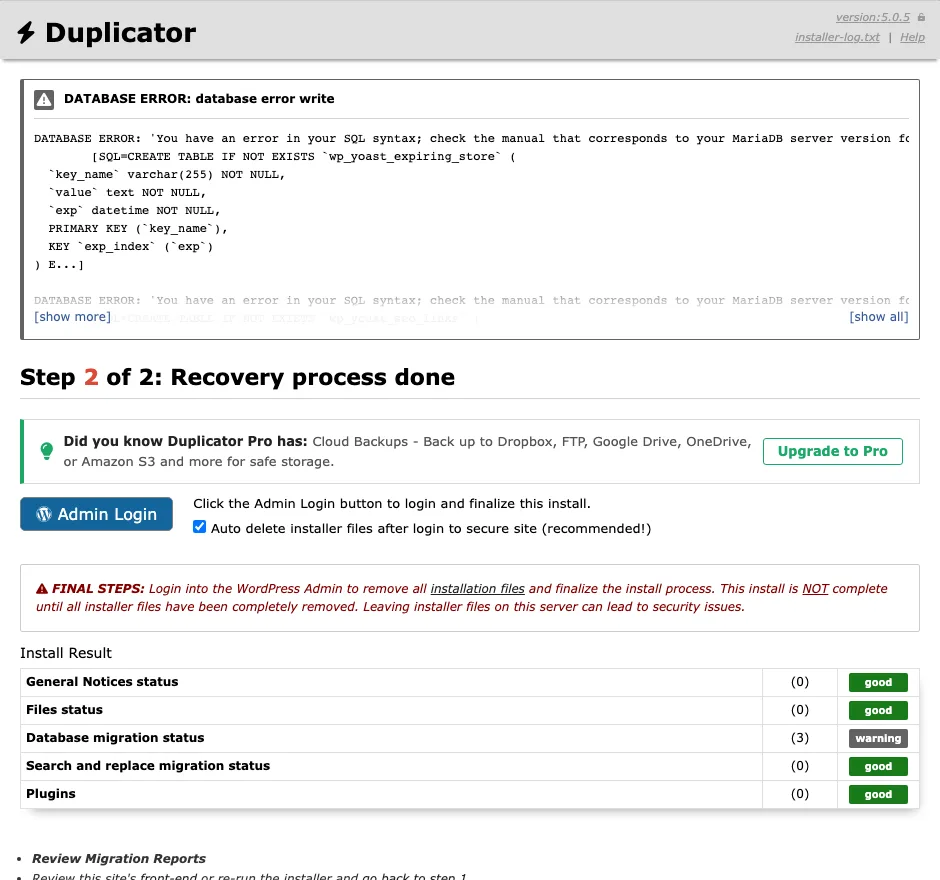Click the underlined NOT text
Image resolution: width=940 pixels, height=880 pixels.
(815, 589)
